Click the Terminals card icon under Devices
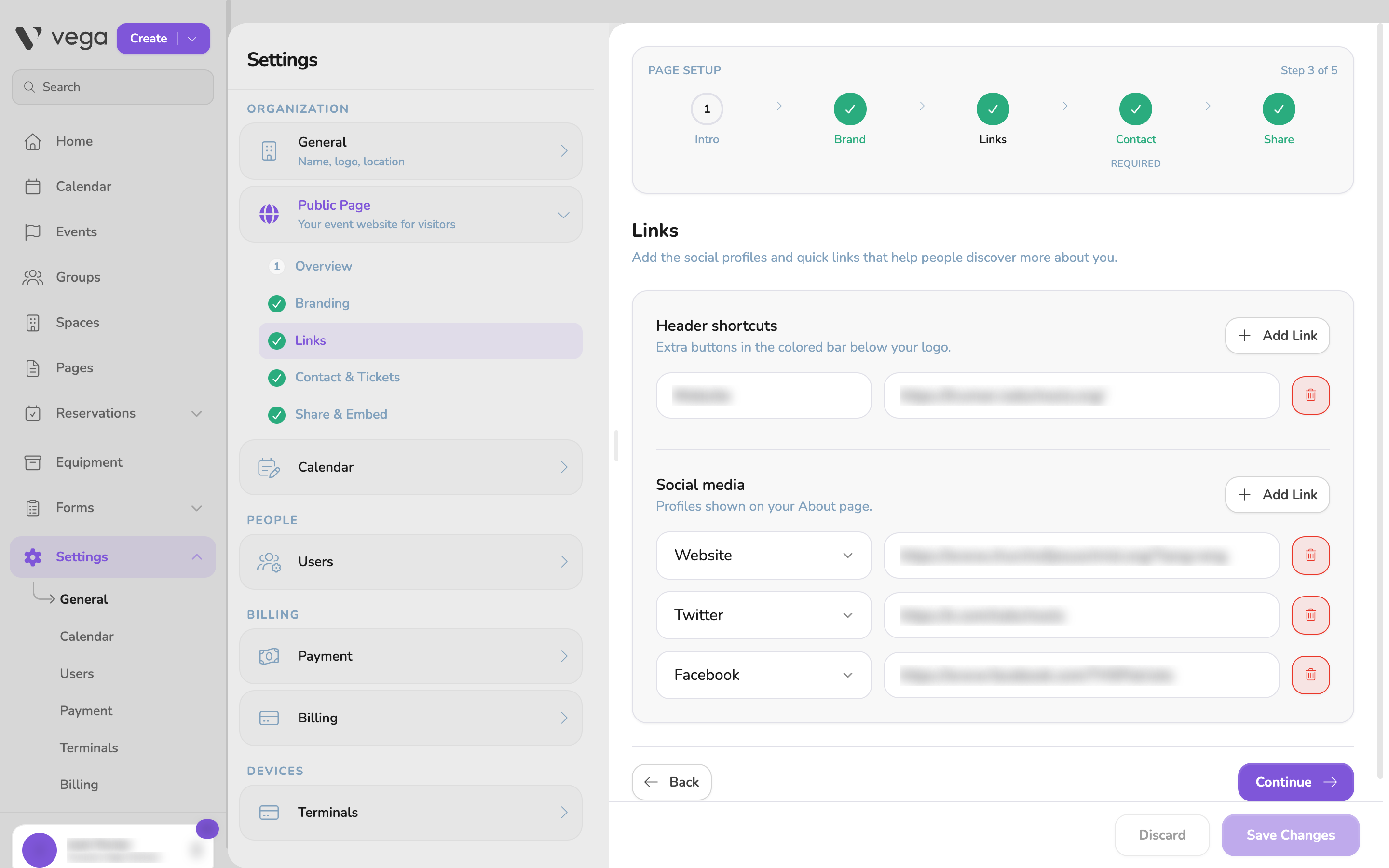 (x=269, y=813)
